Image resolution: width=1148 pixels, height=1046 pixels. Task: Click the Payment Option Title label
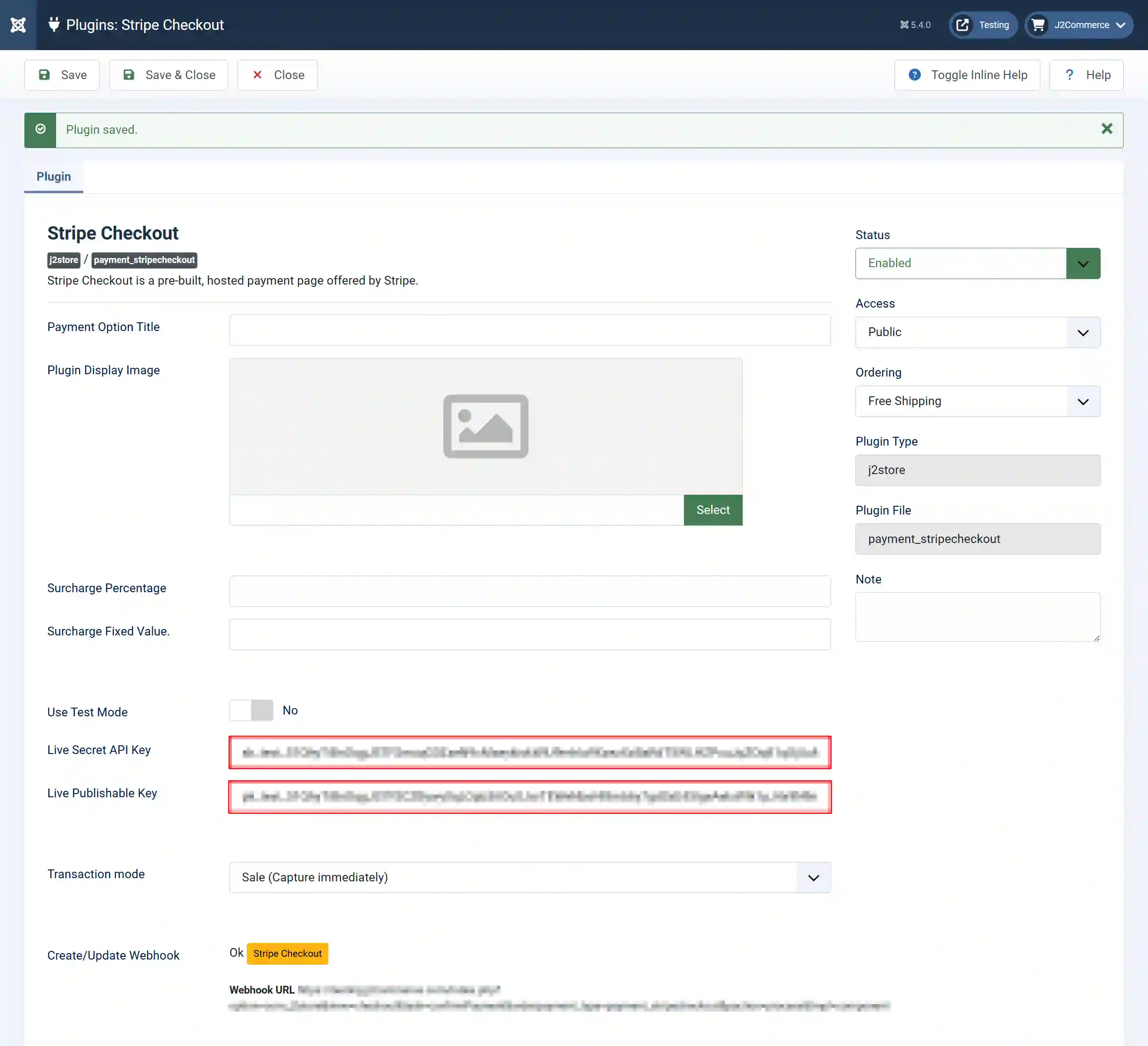coord(103,327)
